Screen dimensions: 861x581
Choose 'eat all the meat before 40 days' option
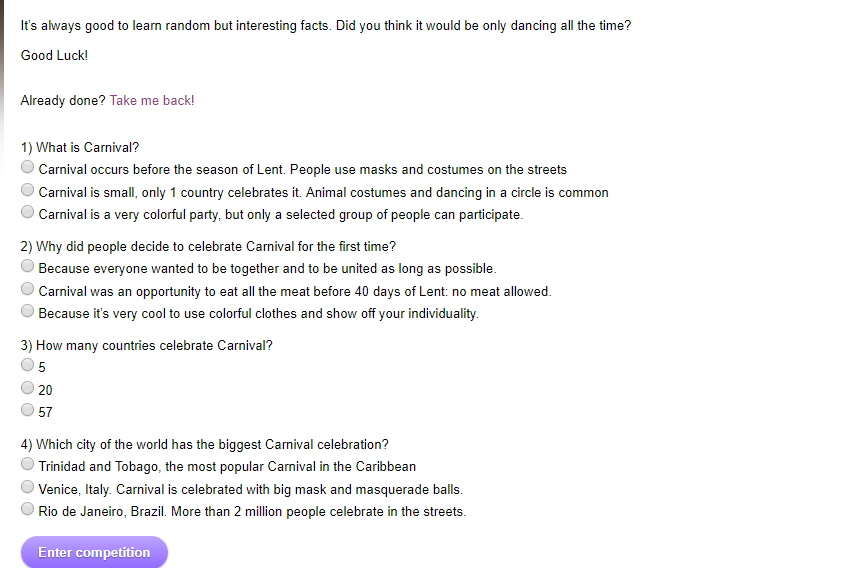[x=27, y=288]
